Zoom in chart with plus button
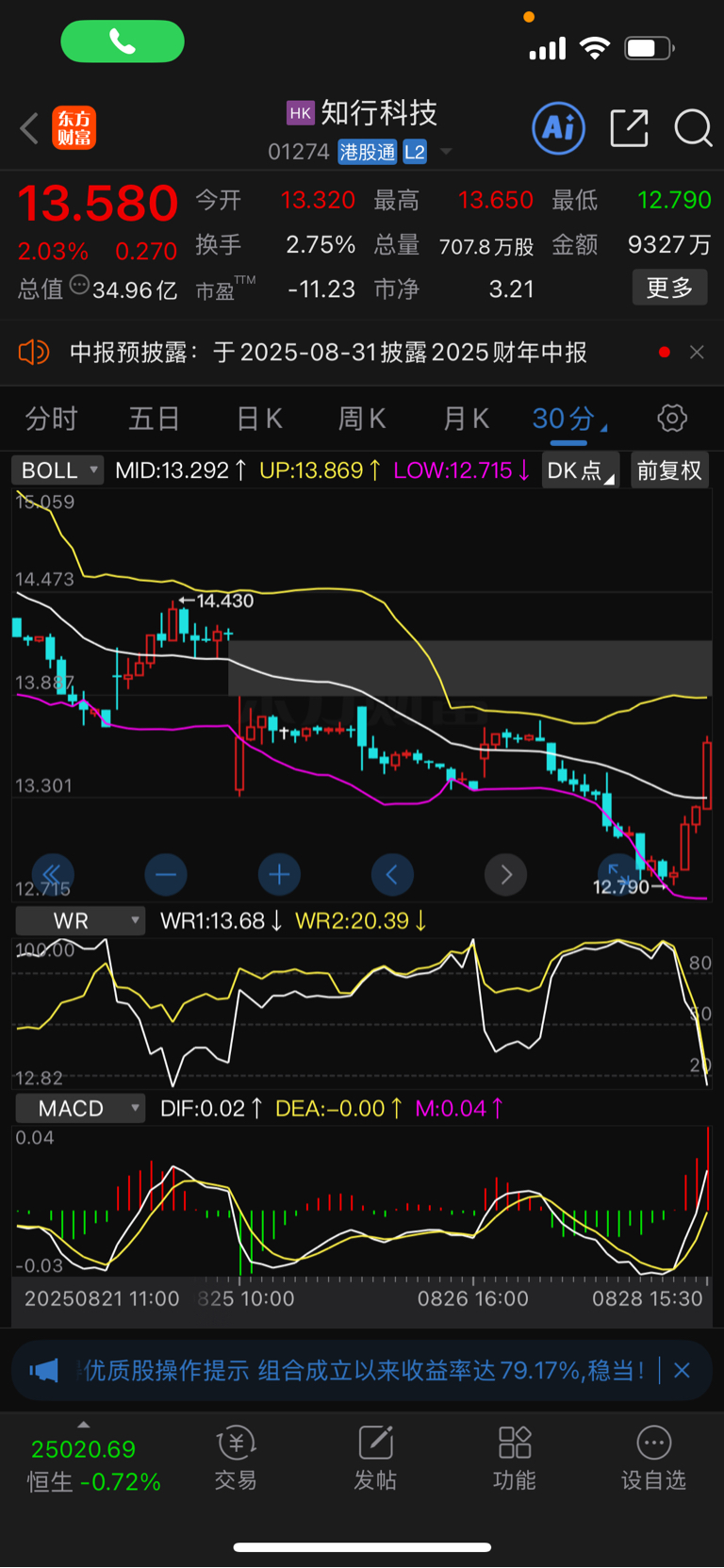 coord(279,875)
